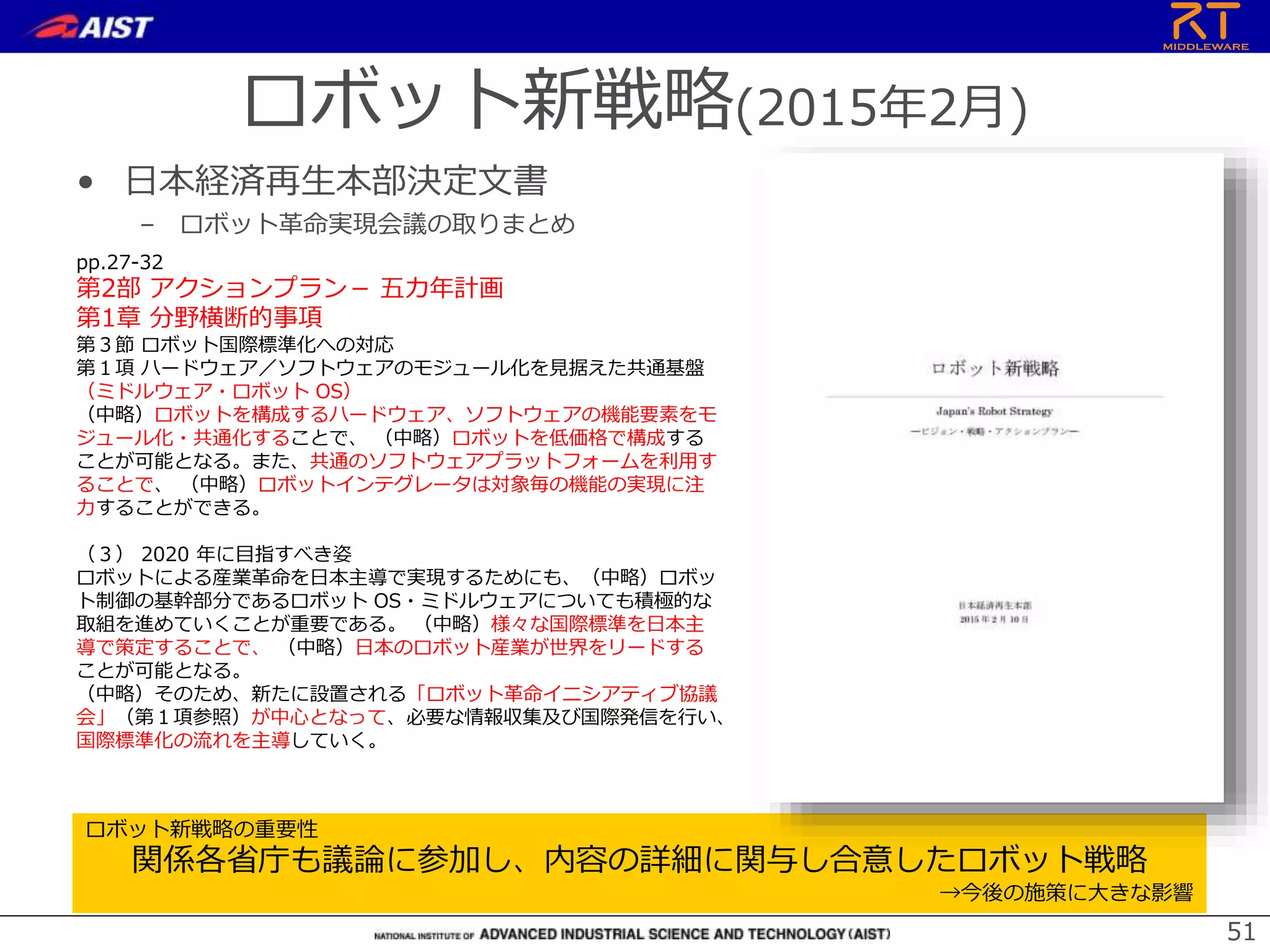The height and width of the screenshot is (952, 1270).
Task: Click the AIST logo in header
Action: coord(90,27)
